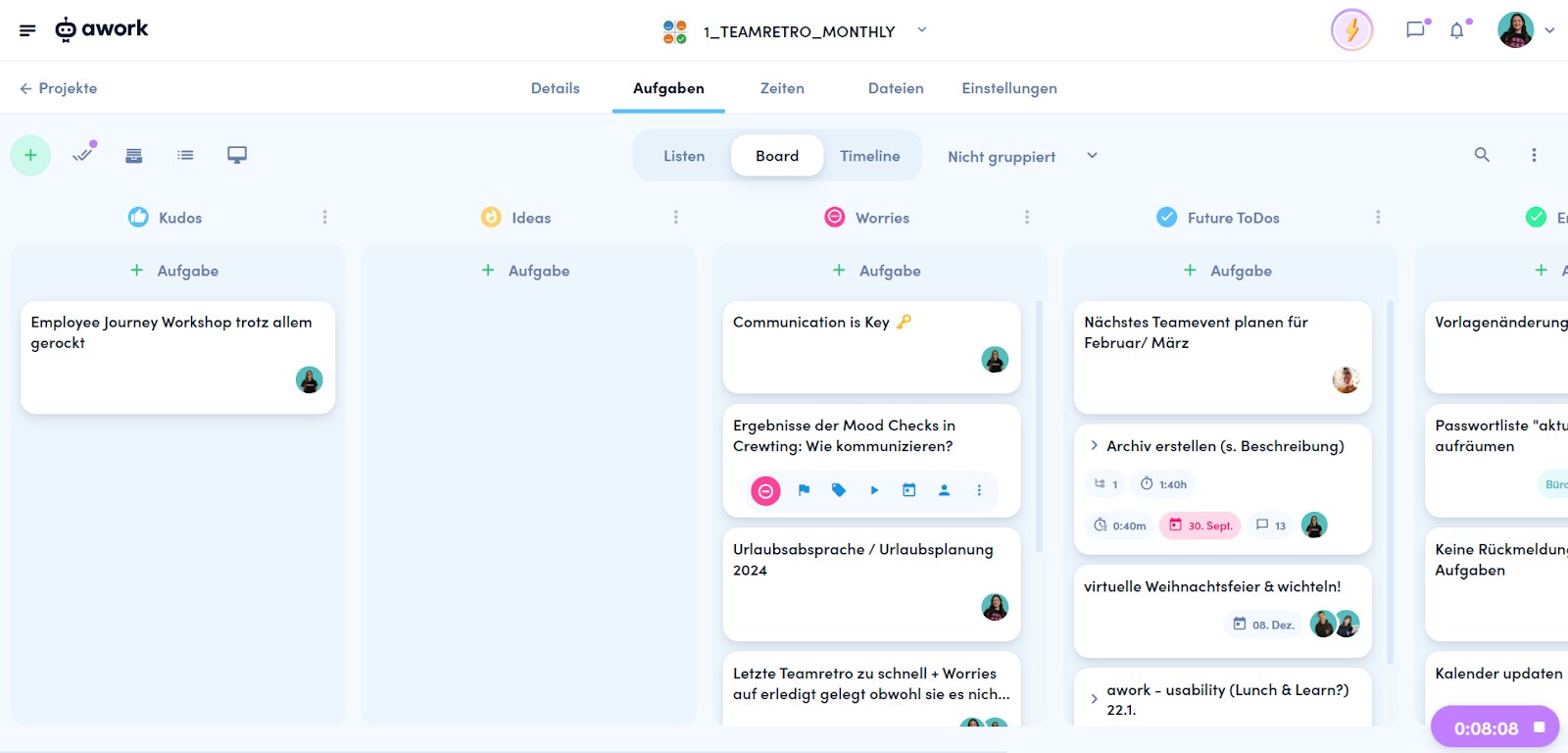The height and width of the screenshot is (753, 1568).
Task: Expand the Archiv erstellen subtasks chevron
Action: [x=1094, y=445]
